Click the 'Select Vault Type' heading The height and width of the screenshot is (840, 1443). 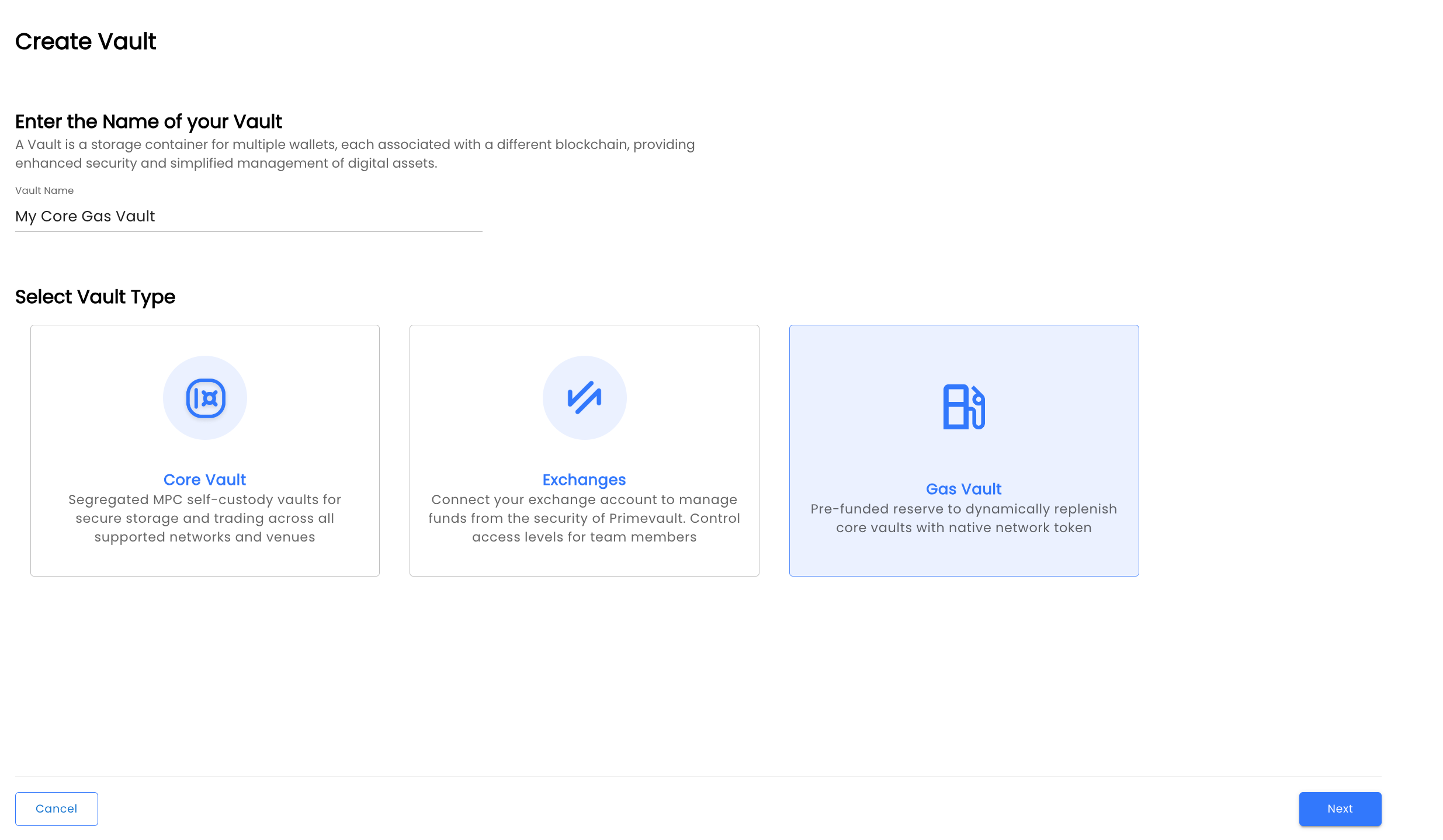(x=95, y=297)
